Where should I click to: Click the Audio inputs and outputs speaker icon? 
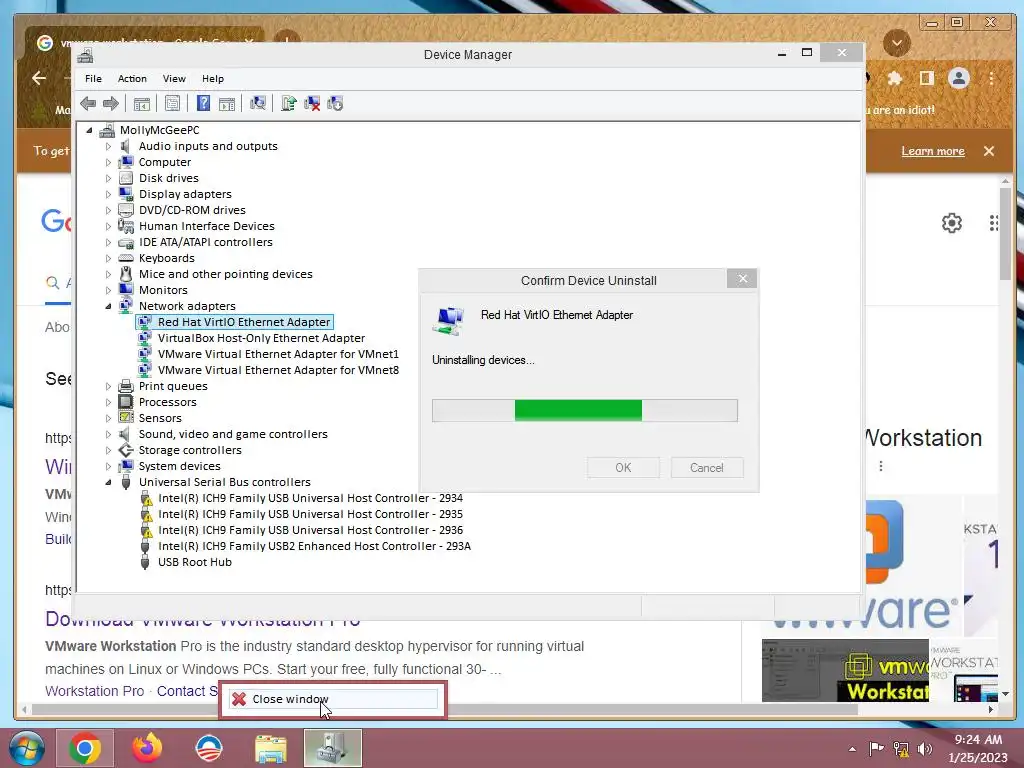click(126, 146)
